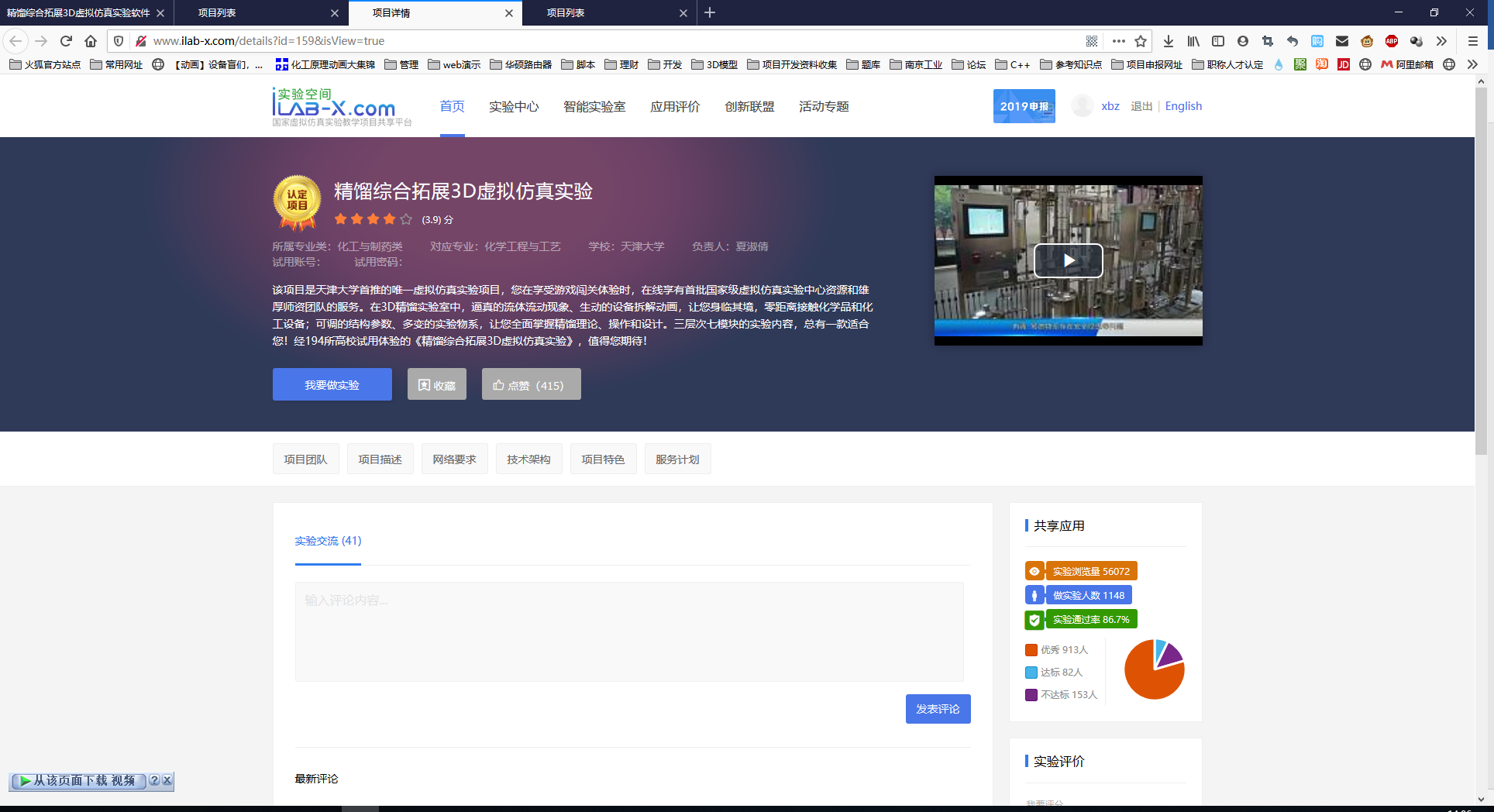Image resolution: width=1494 pixels, height=812 pixels.
Task: Click the orange 优秀 913人 legend swatch
Action: [x=1031, y=650]
